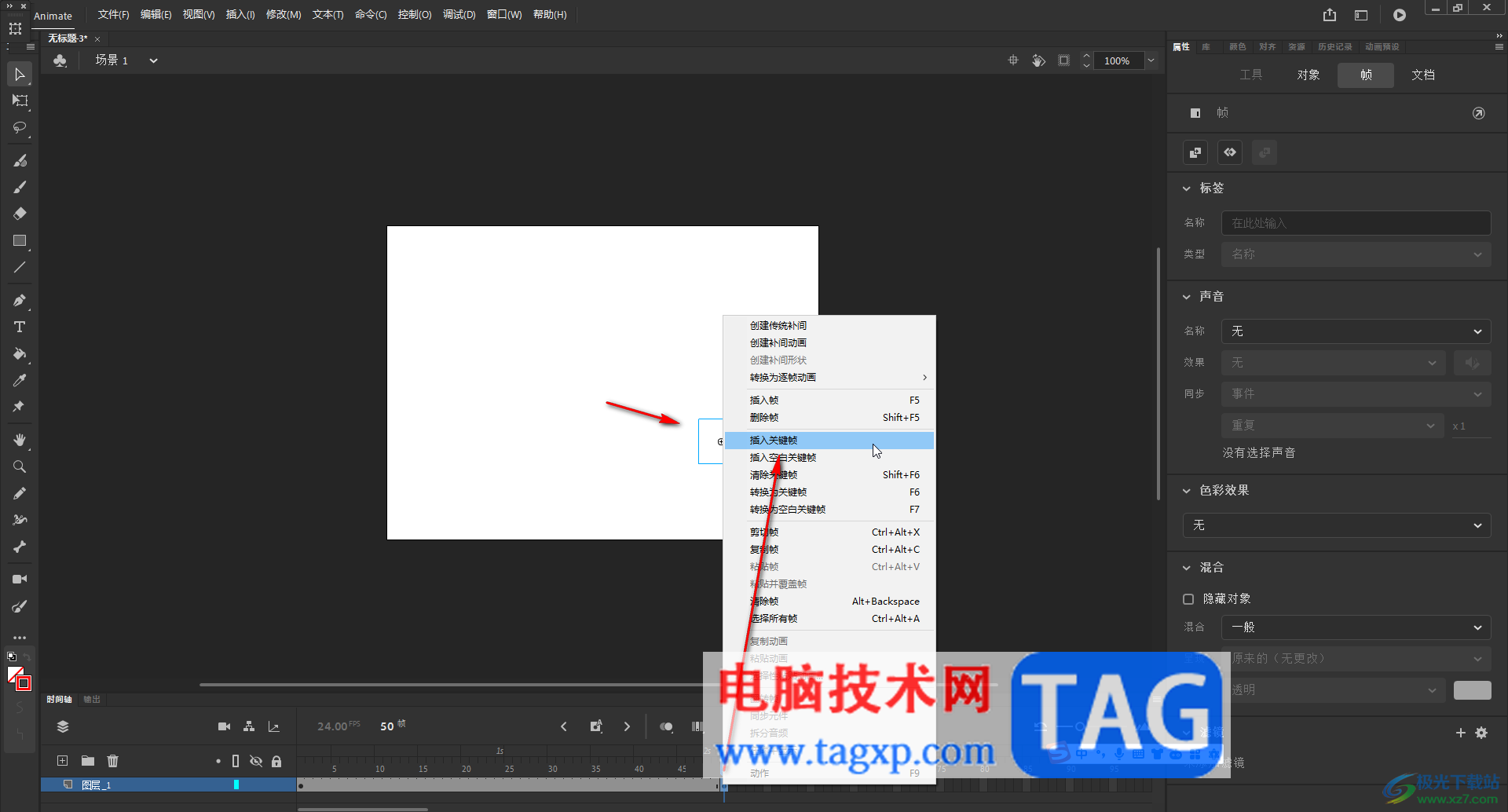Image resolution: width=1508 pixels, height=812 pixels.
Task: Switch to the 输出 tab
Action: pos(92,700)
